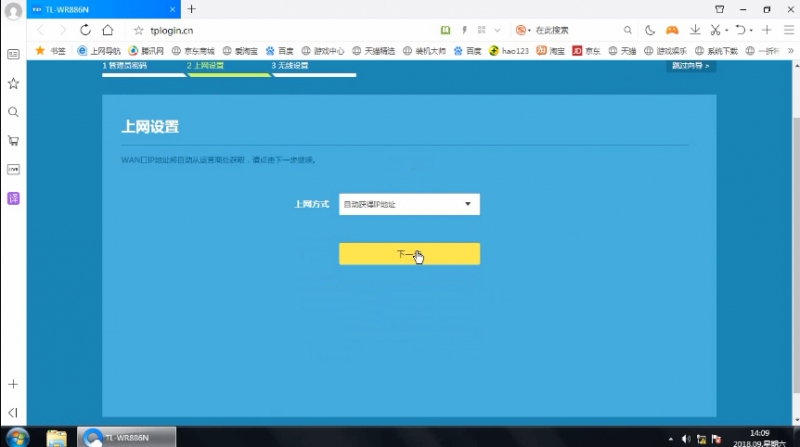Open the 京东 bookmark with JD icon
Screen dimensions: 800x447
tap(586, 51)
